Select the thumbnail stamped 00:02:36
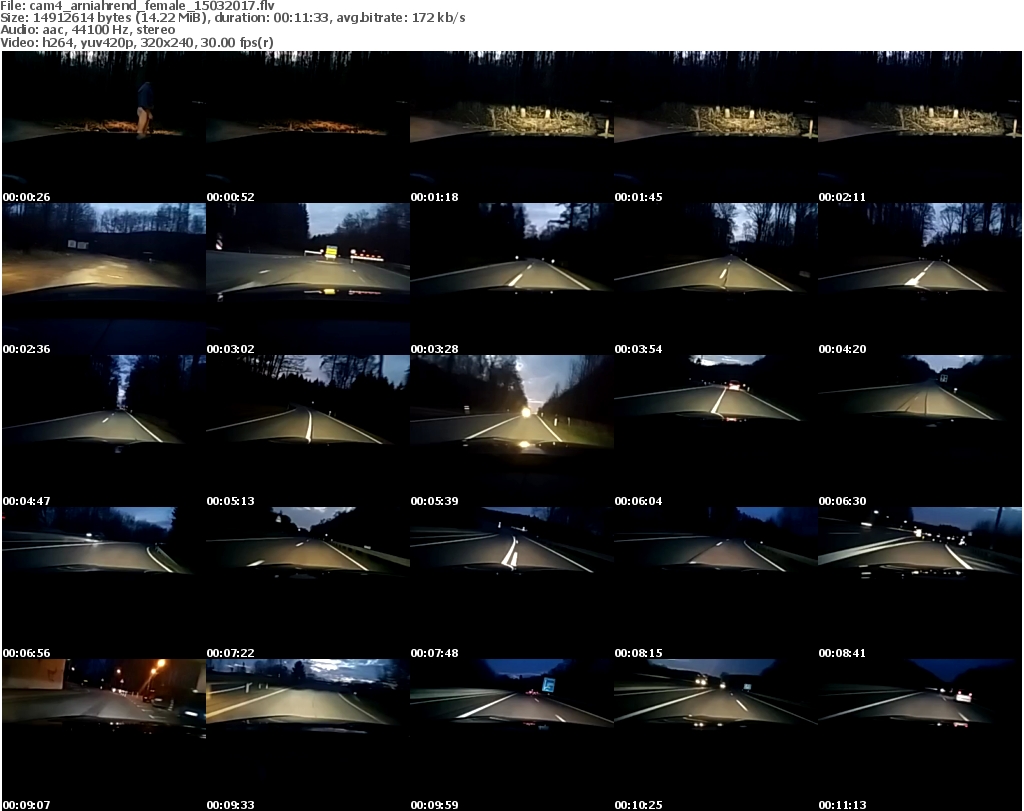 coord(104,279)
